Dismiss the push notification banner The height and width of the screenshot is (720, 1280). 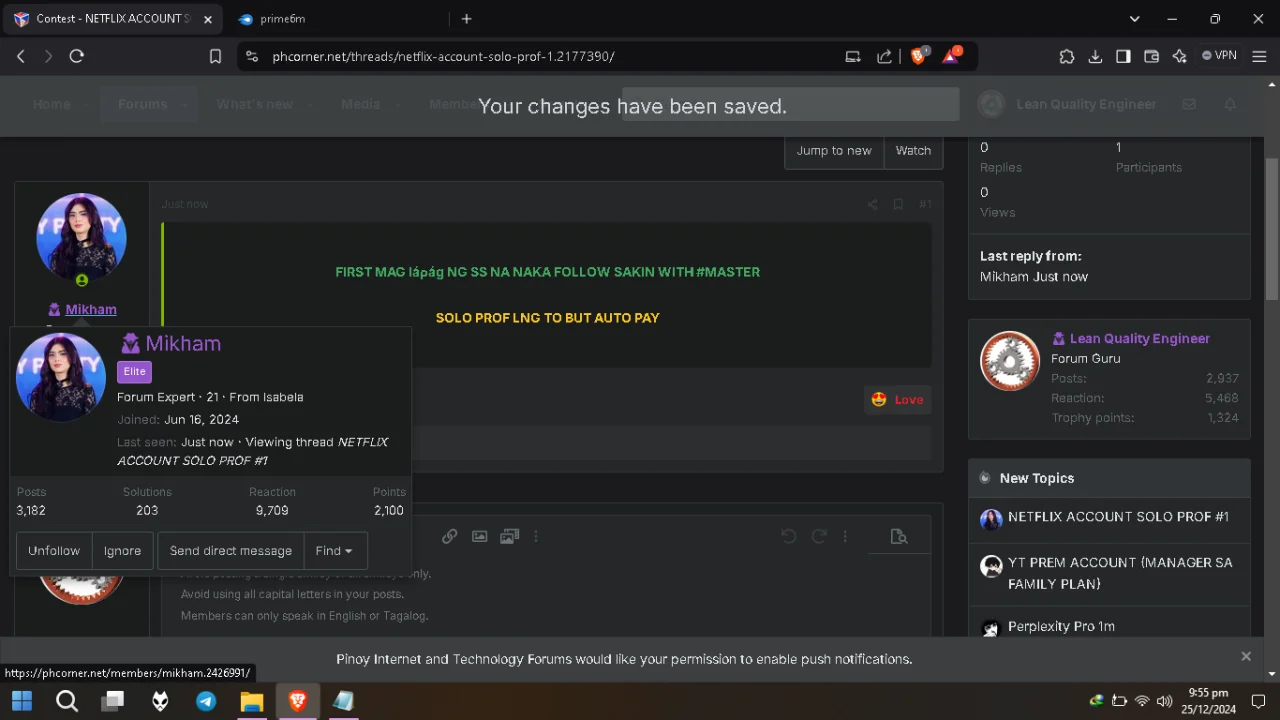1246,657
